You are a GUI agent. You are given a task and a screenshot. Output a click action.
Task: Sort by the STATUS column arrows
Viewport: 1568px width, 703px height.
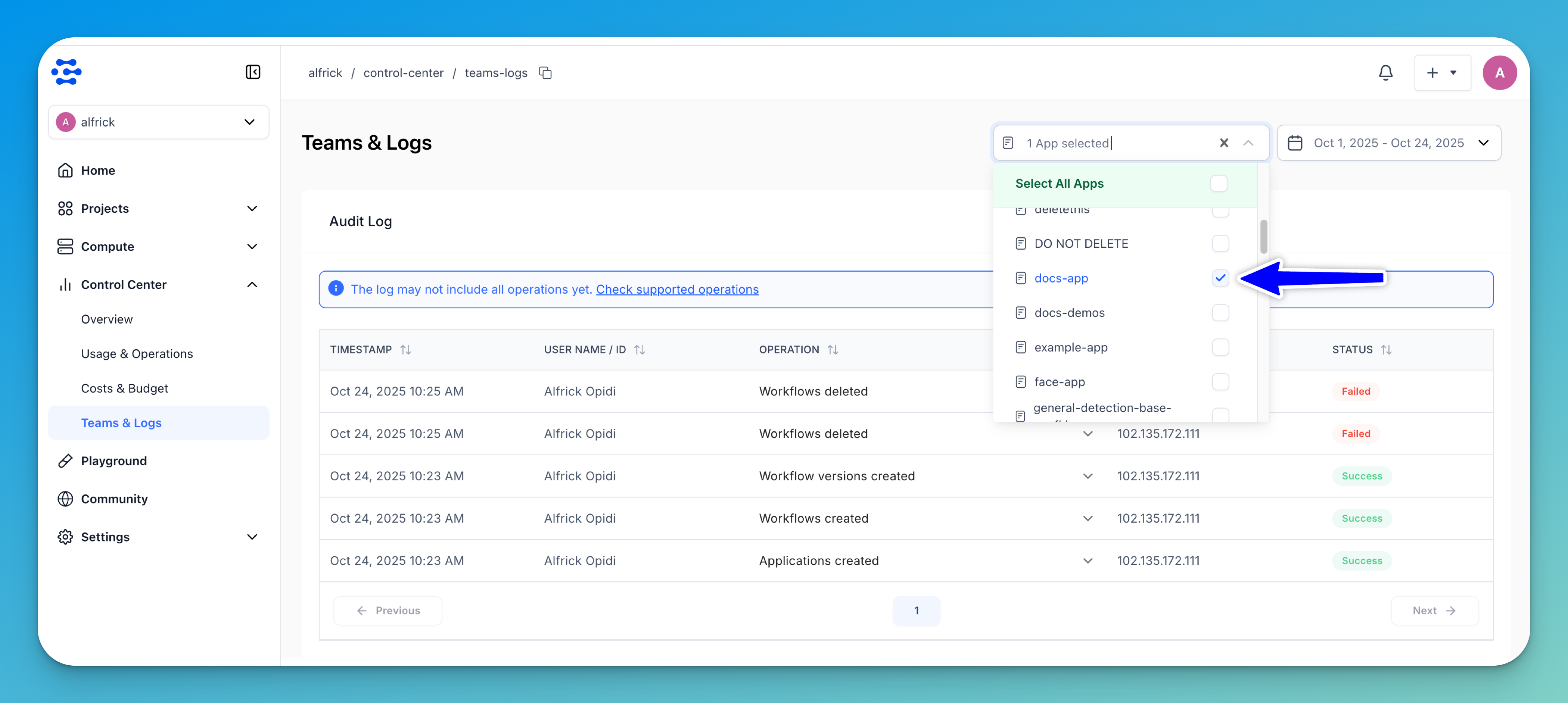pyautogui.click(x=1386, y=350)
